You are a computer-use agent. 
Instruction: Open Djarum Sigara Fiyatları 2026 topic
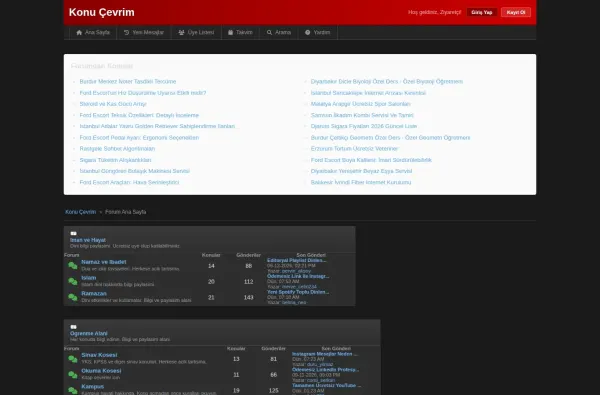364,126
